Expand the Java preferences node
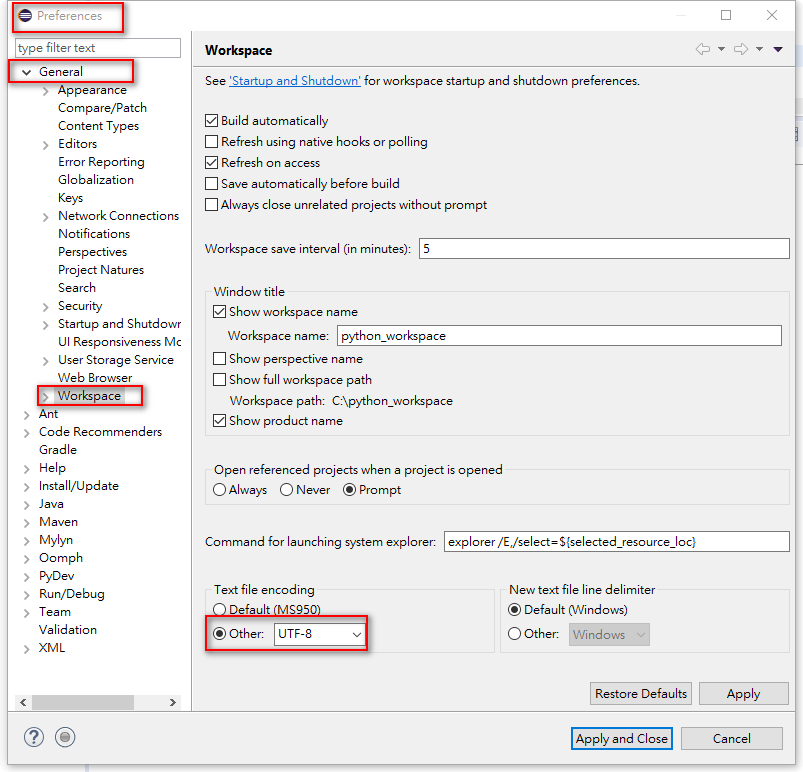The image size is (803, 772). (27, 505)
